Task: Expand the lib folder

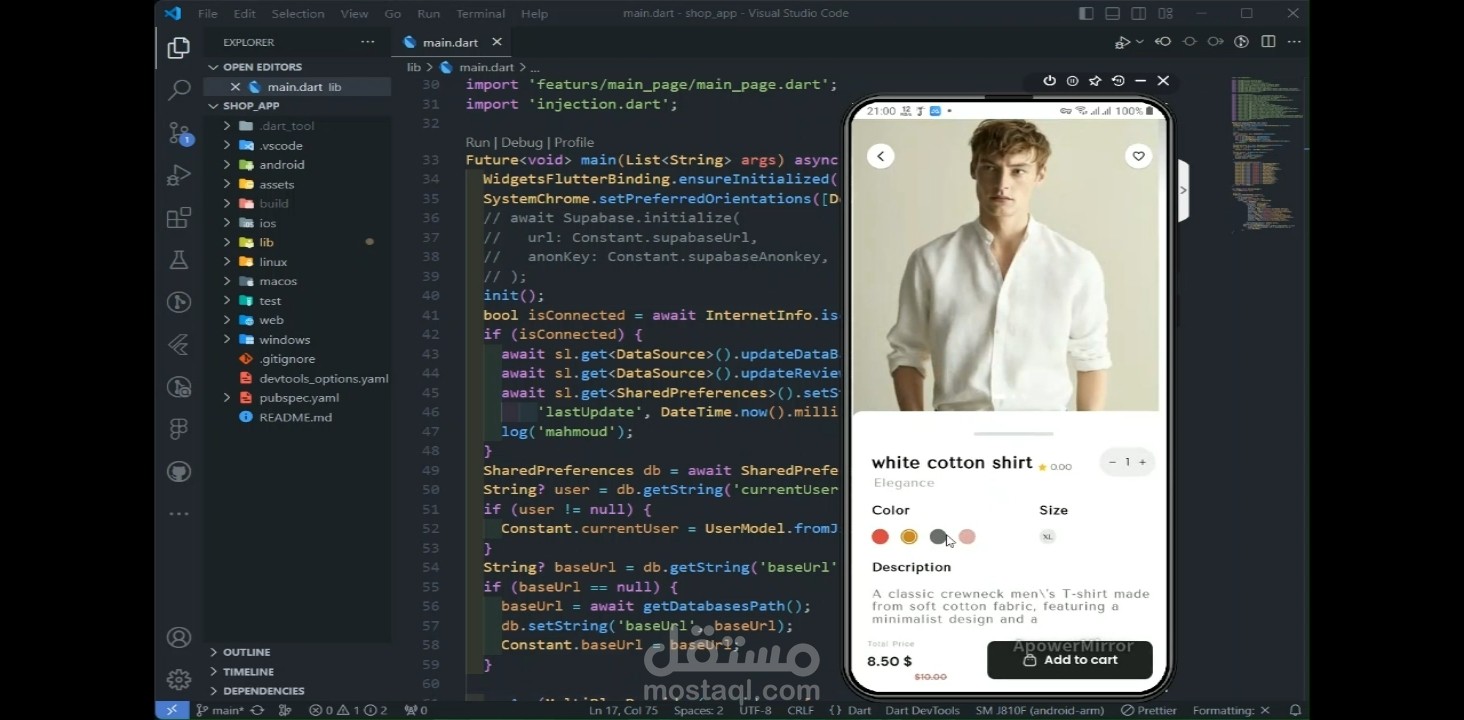Action: pyautogui.click(x=227, y=242)
